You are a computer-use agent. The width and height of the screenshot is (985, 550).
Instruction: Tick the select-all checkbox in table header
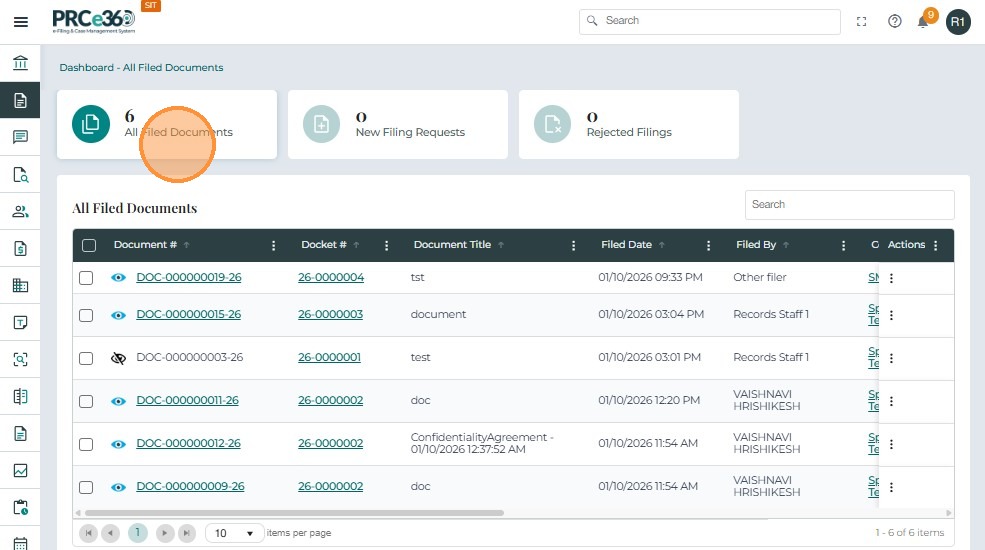[x=89, y=245]
